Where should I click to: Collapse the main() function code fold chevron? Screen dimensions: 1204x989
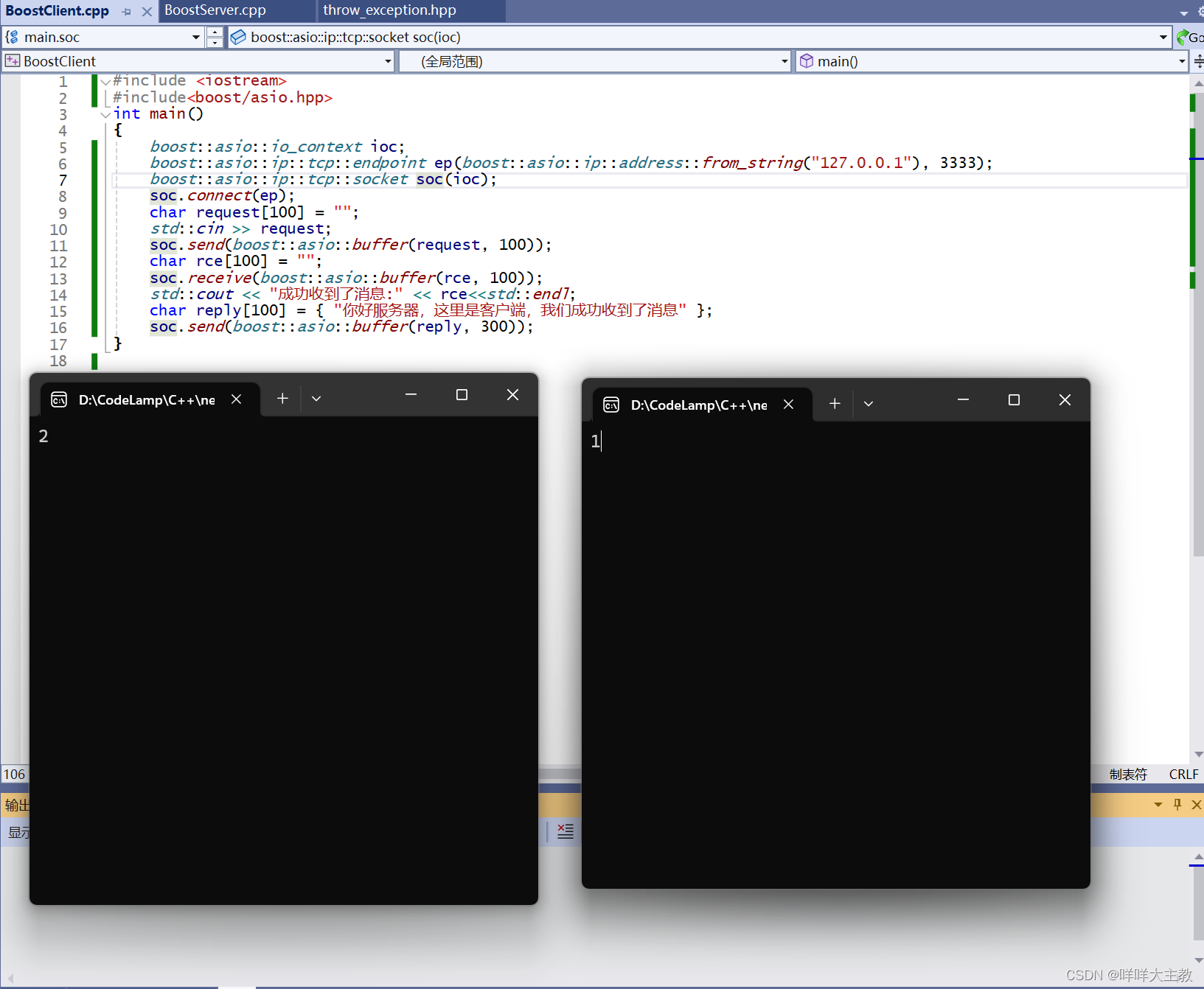tap(105, 114)
